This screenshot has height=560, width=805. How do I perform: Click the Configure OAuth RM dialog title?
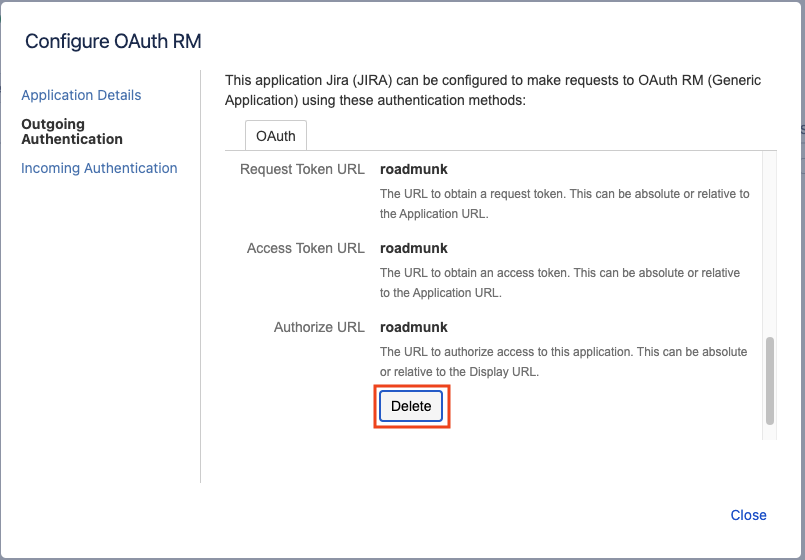pyautogui.click(x=113, y=41)
